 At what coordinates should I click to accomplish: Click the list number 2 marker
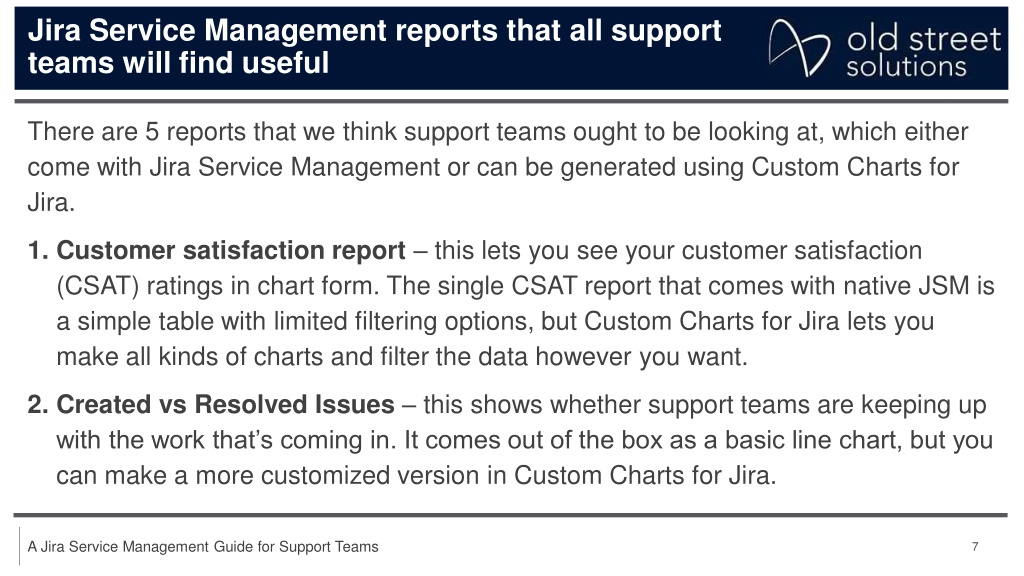pos(38,405)
